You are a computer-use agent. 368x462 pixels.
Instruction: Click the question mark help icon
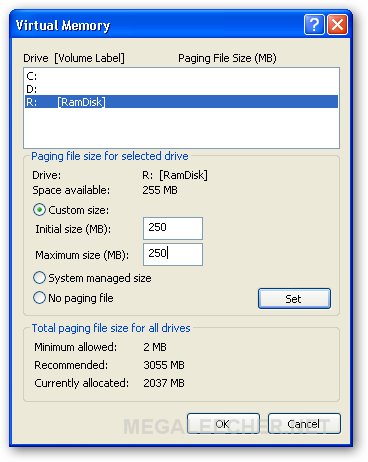click(314, 25)
